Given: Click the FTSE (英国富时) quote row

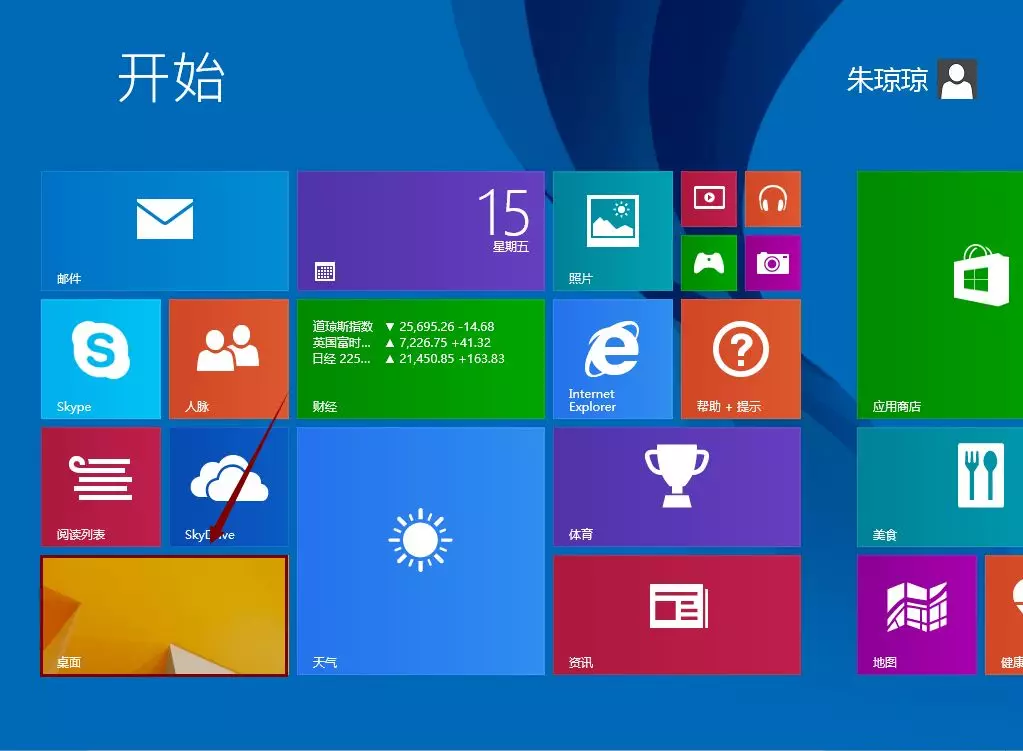Looking at the screenshot, I should 401,343.
